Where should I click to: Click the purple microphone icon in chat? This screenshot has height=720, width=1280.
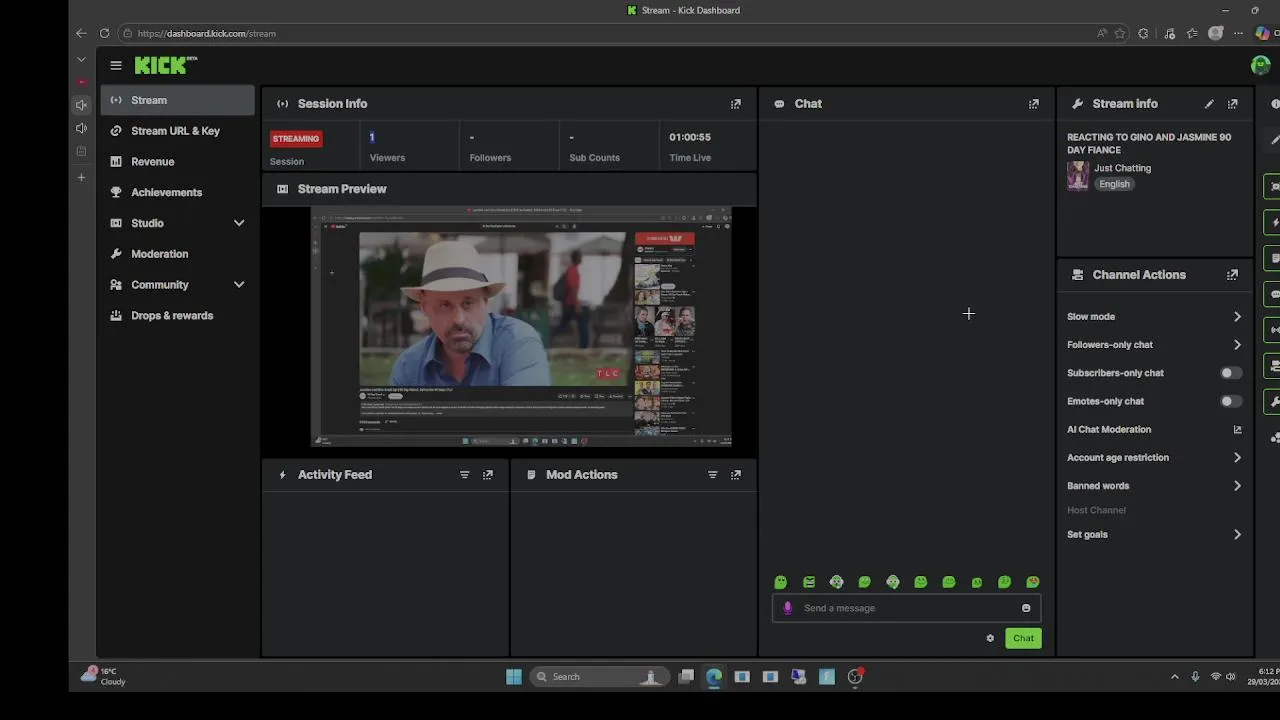(788, 608)
